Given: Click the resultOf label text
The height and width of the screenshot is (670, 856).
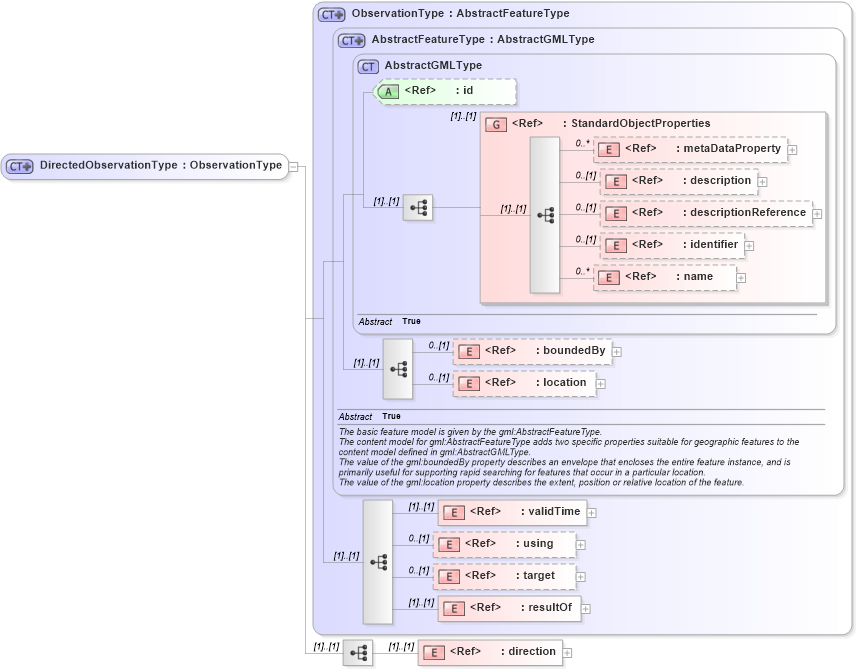Looking at the screenshot, I should coord(550,607).
